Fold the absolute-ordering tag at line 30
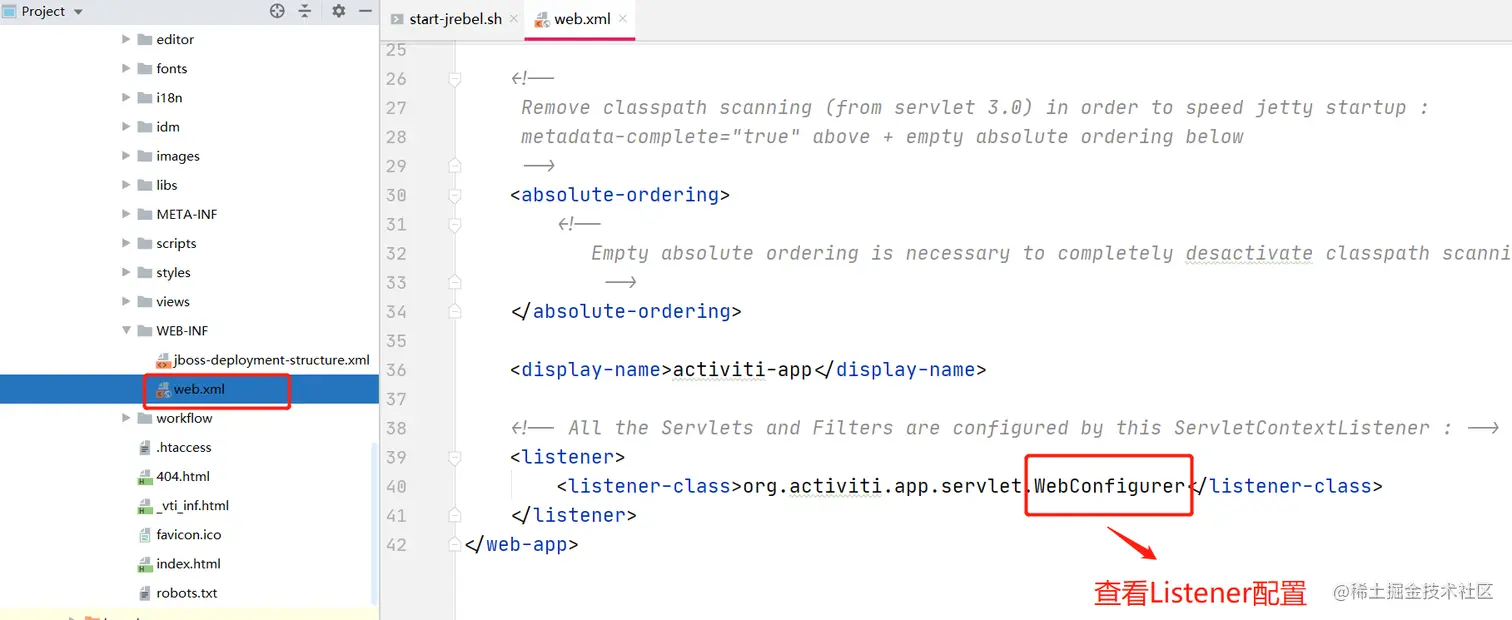 [455, 195]
